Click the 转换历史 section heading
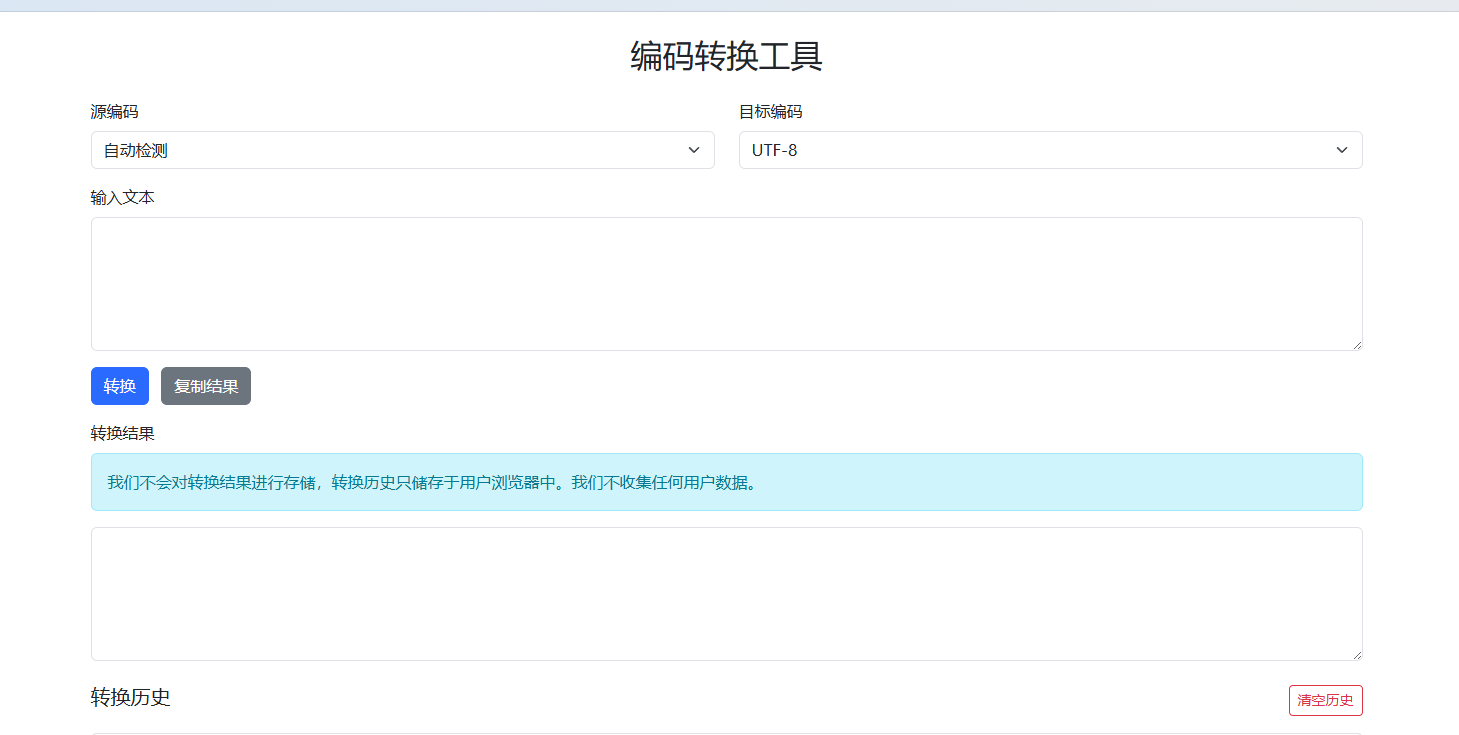Screen dimensions: 1459x735 tap(130, 698)
